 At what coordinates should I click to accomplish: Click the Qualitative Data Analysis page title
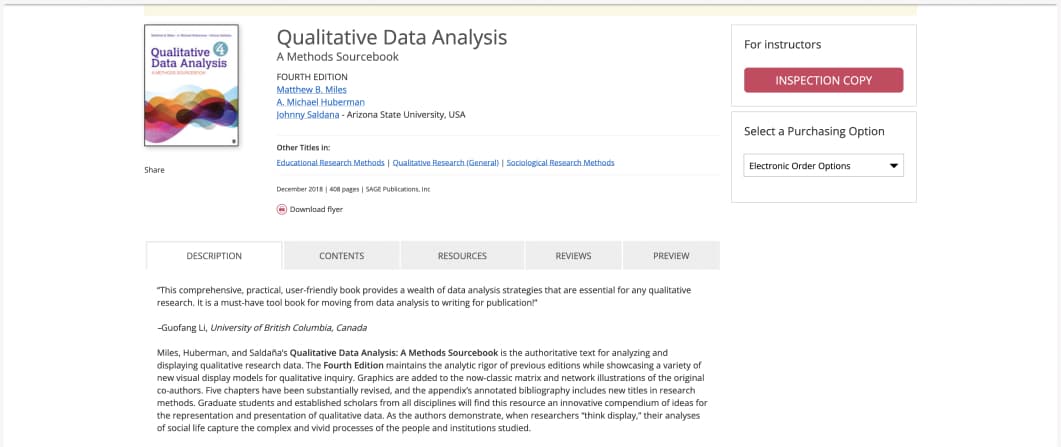(391, 38)
